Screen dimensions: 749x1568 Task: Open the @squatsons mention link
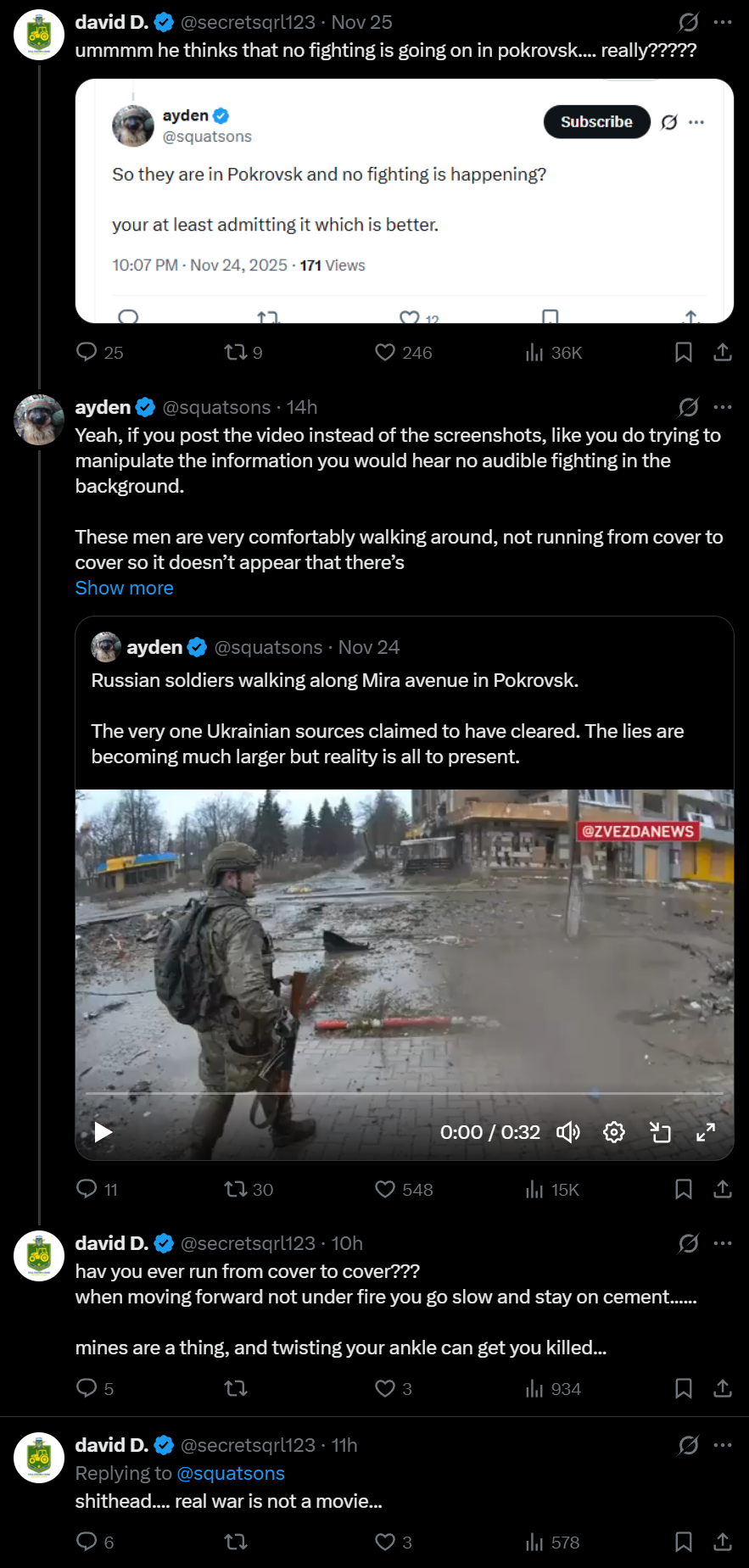(x=231, y=1473)
